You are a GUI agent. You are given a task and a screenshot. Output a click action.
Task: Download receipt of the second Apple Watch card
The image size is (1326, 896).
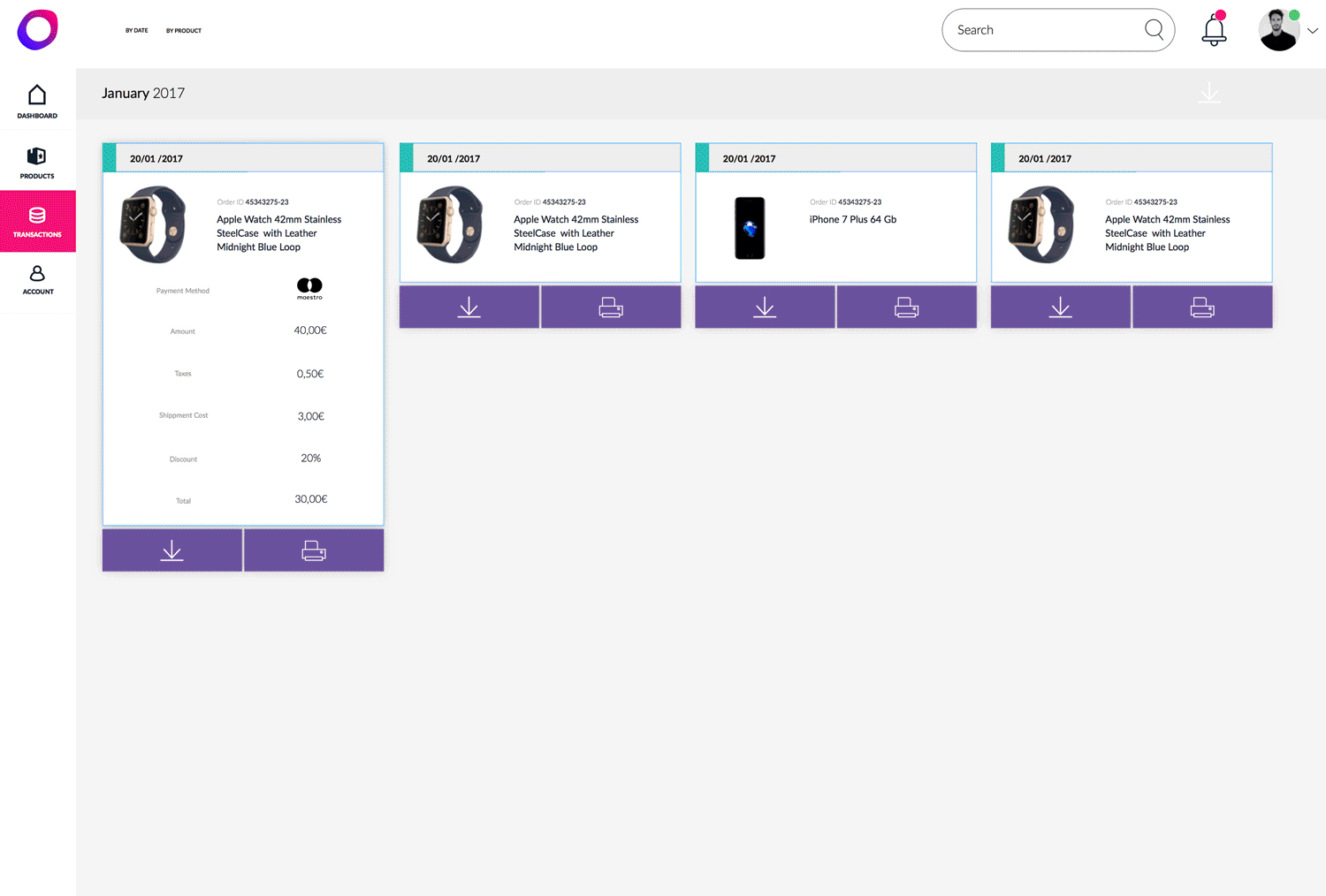(x=469, y=308)
